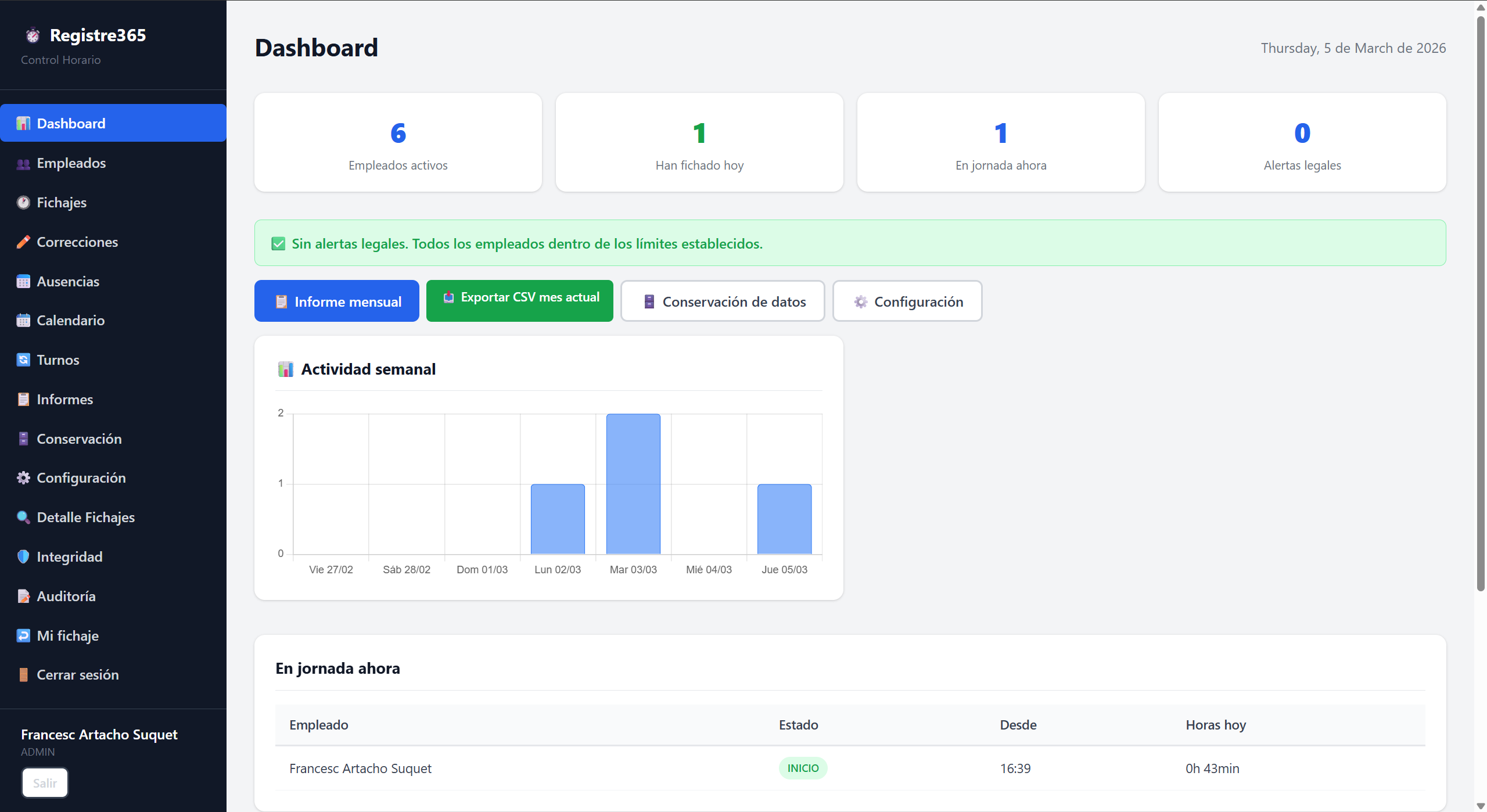Click the Fichajes clock icon in sidebar
This screenshot has width=1487, height=812.
coord(23,203)
